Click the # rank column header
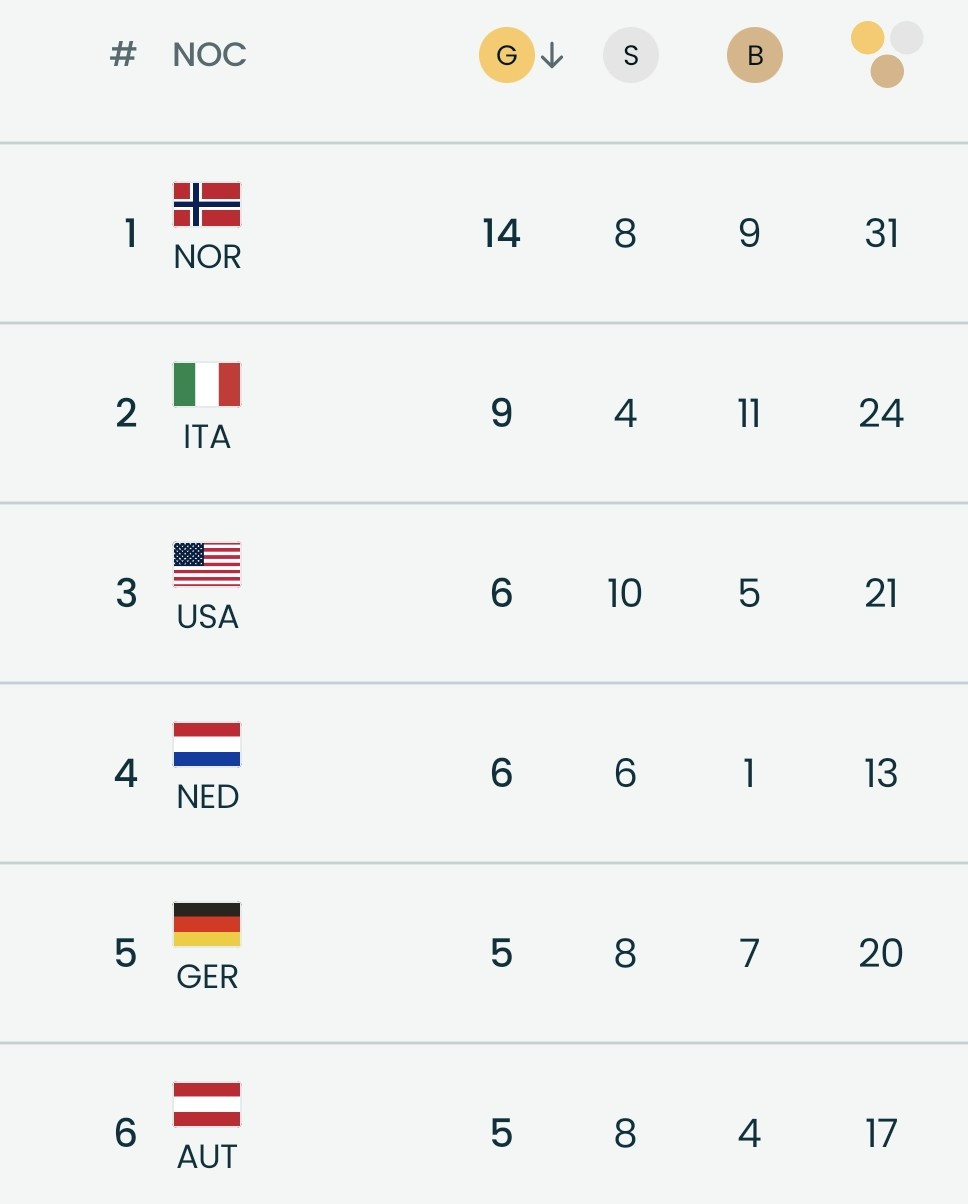968x1204 pixels. pyautogui.click(x=122, y=55)
